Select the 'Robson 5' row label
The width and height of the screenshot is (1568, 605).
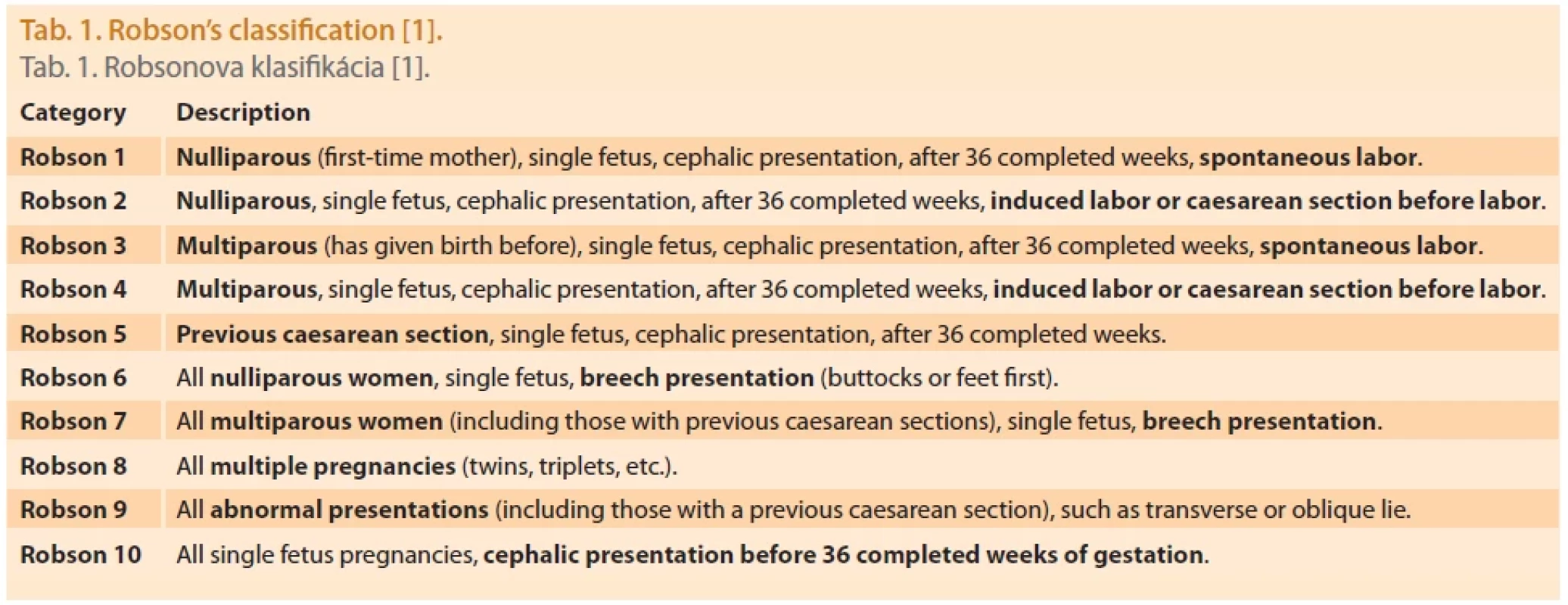pyautogui.click(x=73, y=334)
